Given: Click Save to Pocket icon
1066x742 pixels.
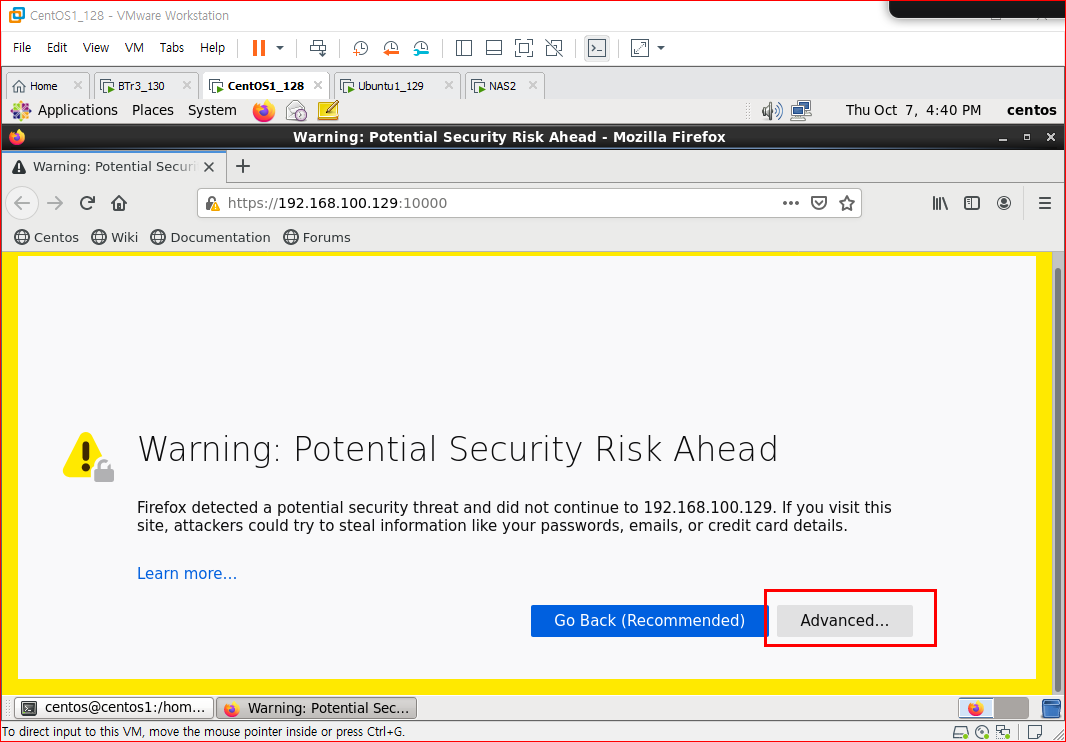Looking at the screenshot, I should click(x=819, y=203).
